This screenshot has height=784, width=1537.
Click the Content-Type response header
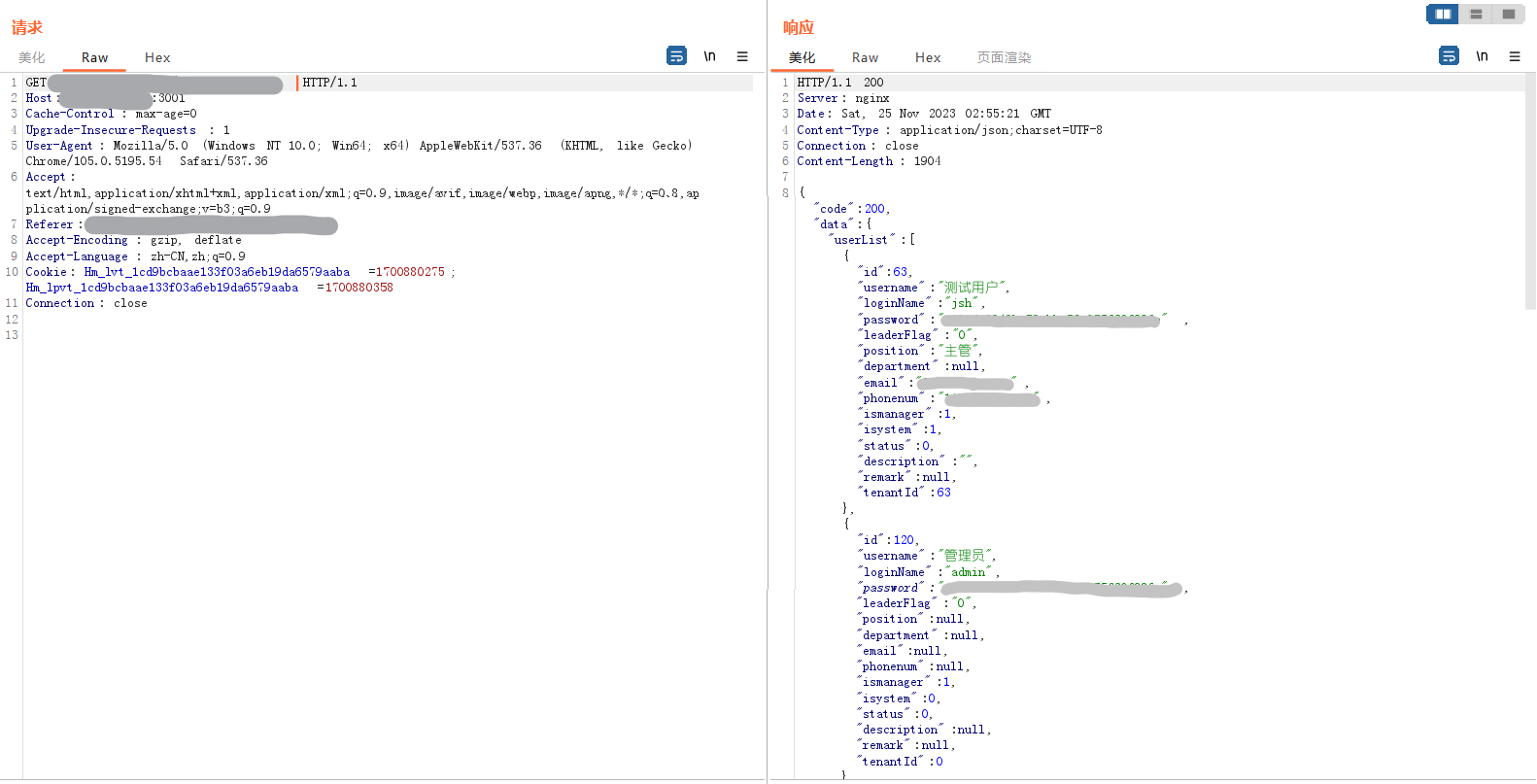coord(949,130)
